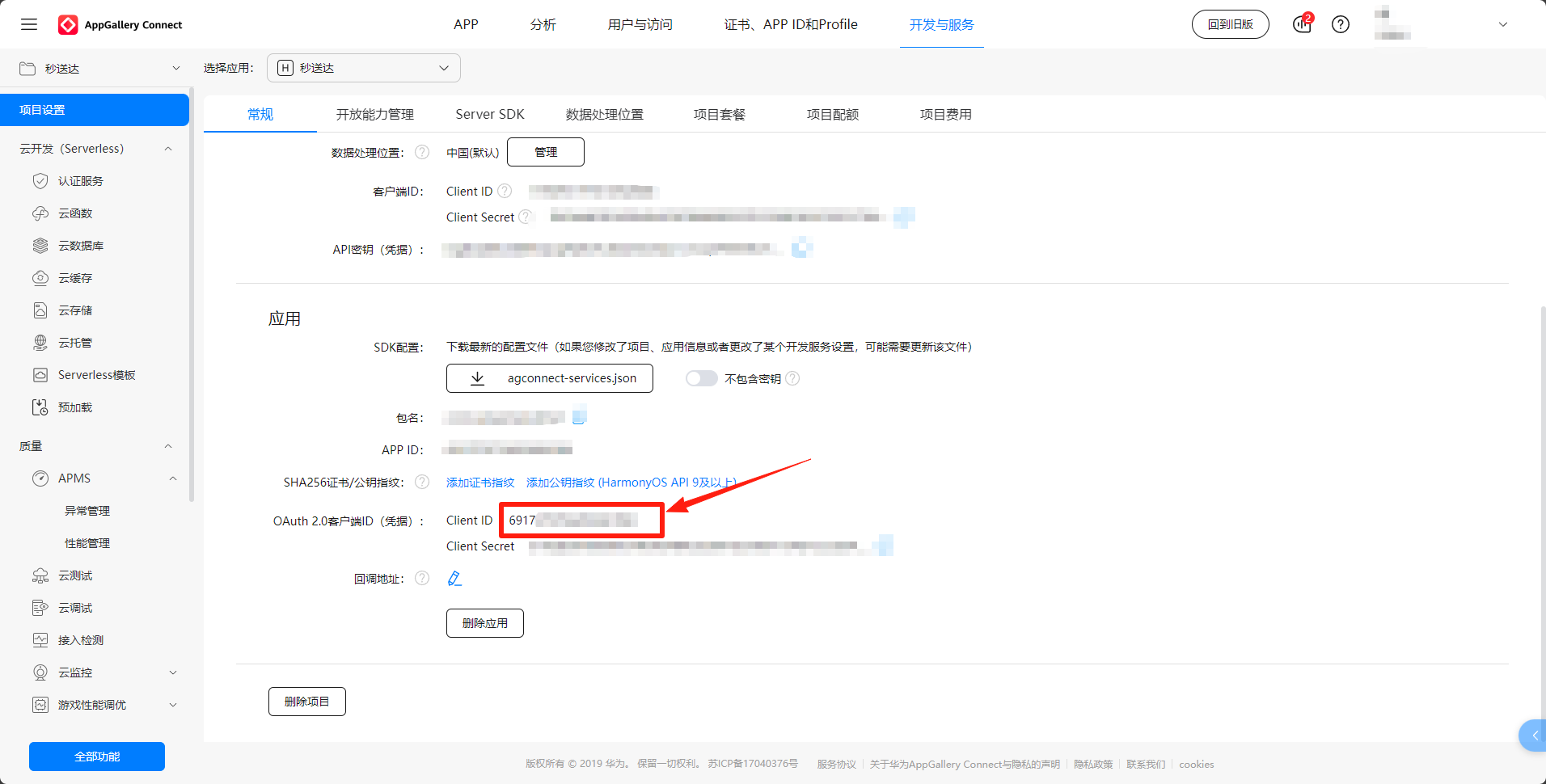This screenshot has width=1546, height=784.
Task: Open cookies footer link
Action: tap(1197, 764)
